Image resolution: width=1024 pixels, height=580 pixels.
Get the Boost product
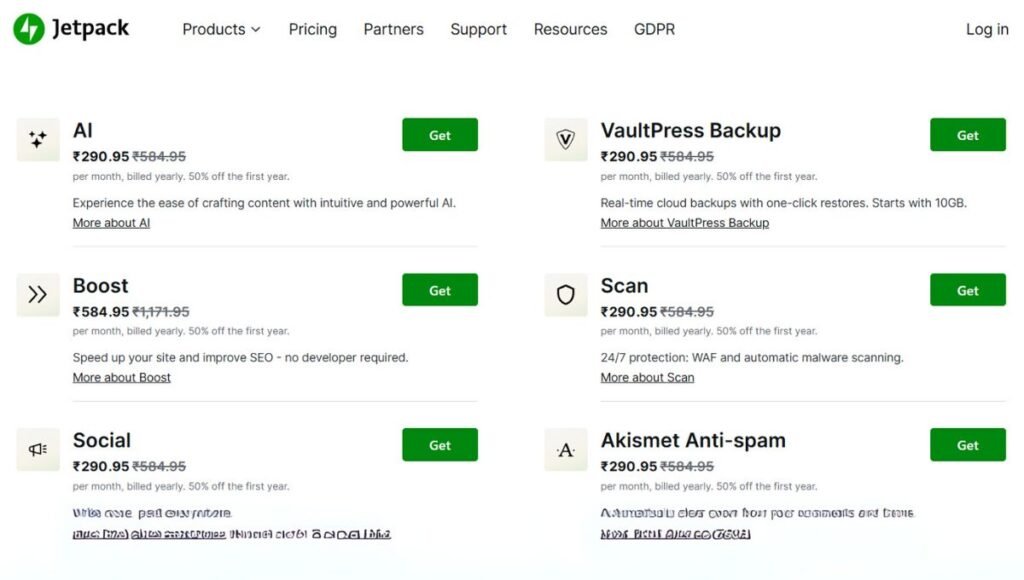tap(440, 290)
